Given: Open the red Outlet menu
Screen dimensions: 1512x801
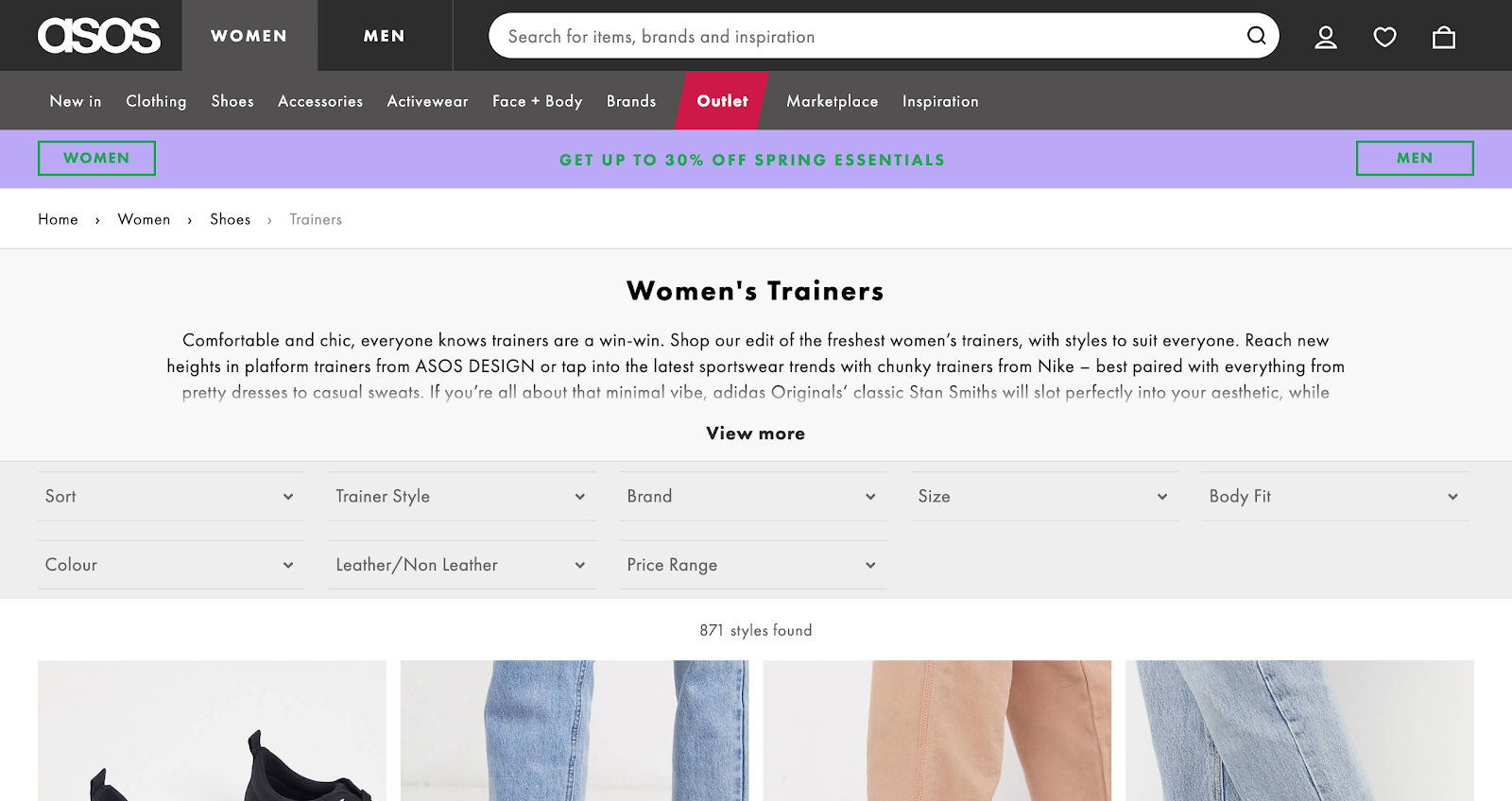Looking at the screenshot, I should [x=722, y=101].
